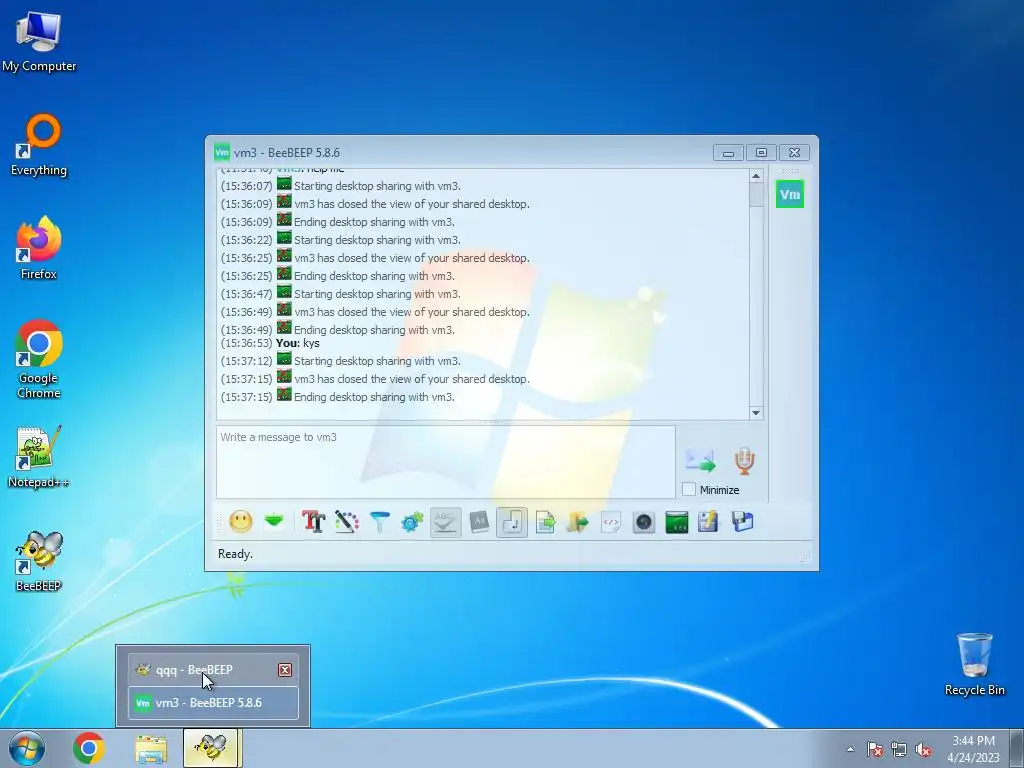Click the green buzz arrow icon
The image size is (1024, 768).
click(274, 521)
